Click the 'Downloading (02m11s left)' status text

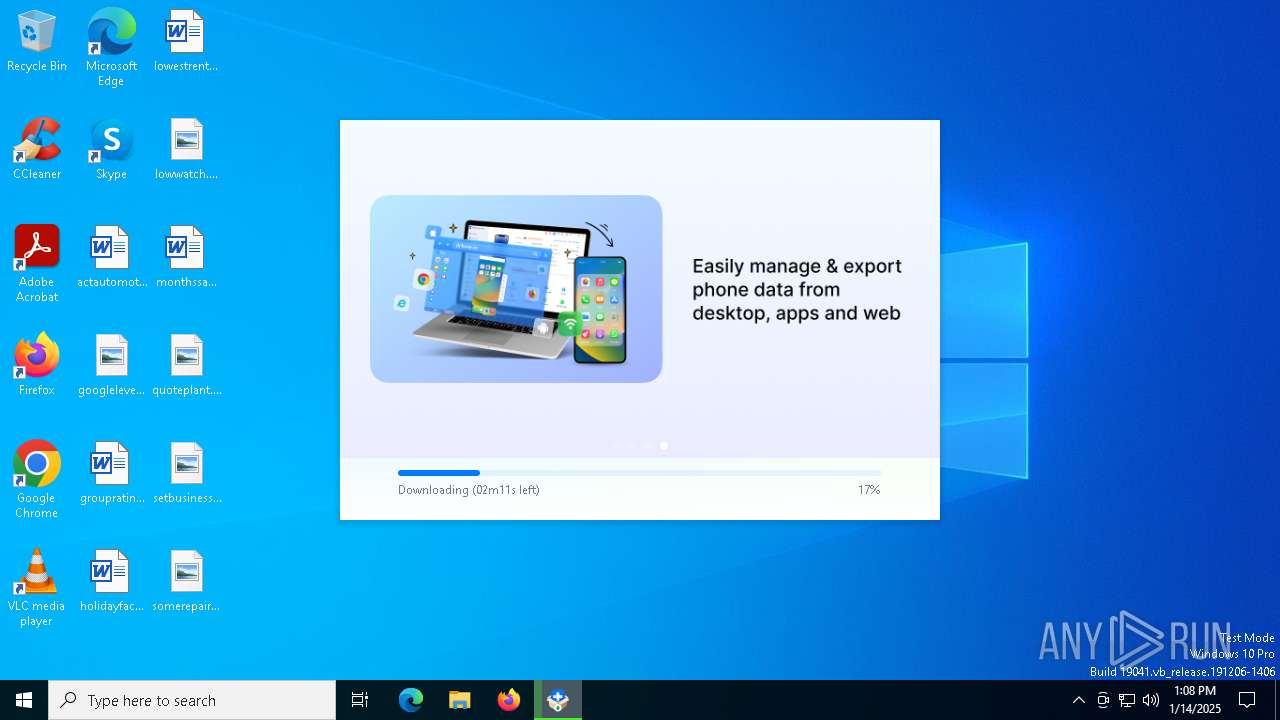pos(469,490)
